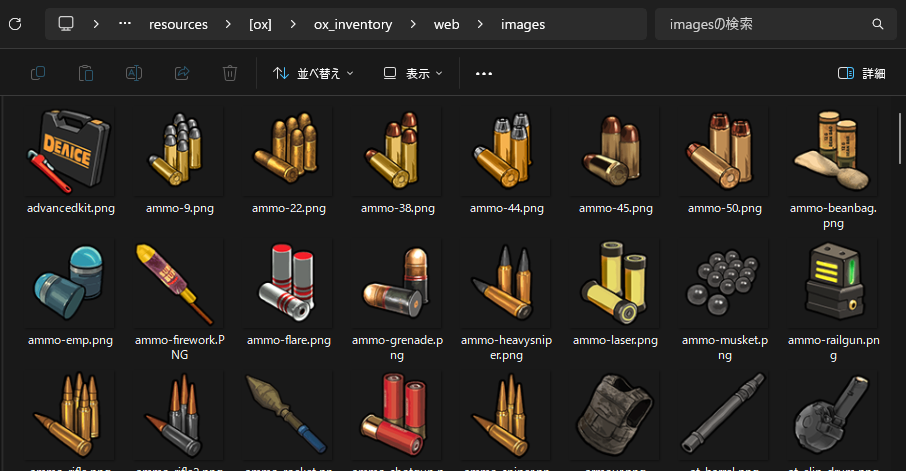Focus the images search field

pyautogui.click(x=775, y=24)
